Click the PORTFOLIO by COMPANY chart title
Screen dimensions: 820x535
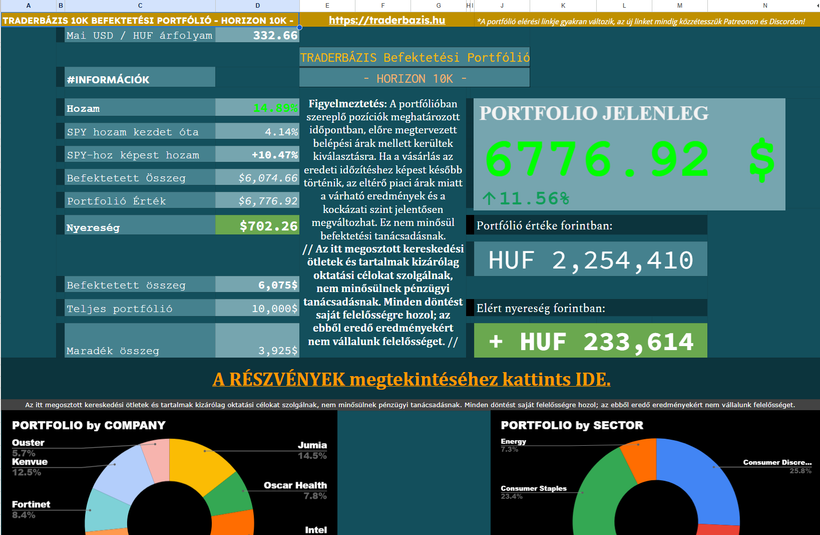click(x=88, y=425)
